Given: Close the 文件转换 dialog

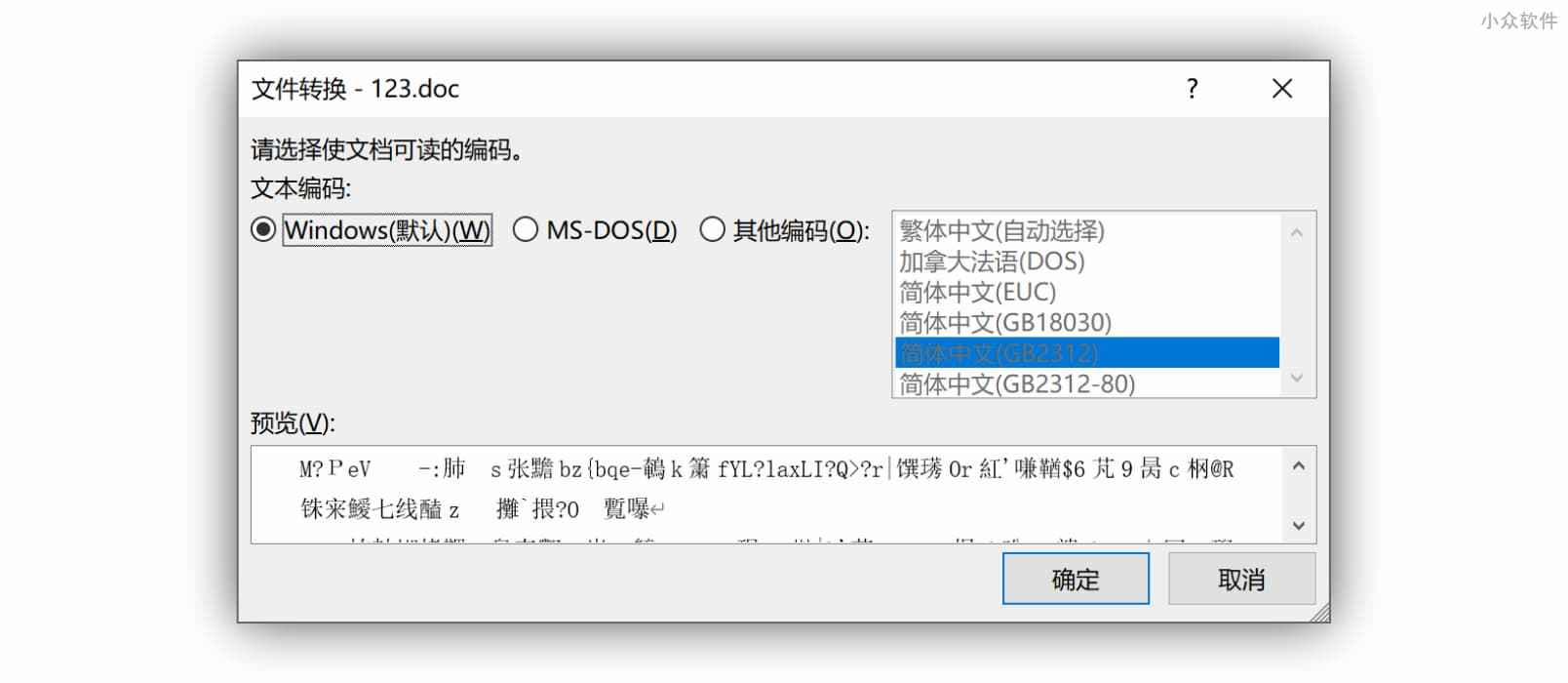Looking at the screenshot, I should [x=1282, y=89].
